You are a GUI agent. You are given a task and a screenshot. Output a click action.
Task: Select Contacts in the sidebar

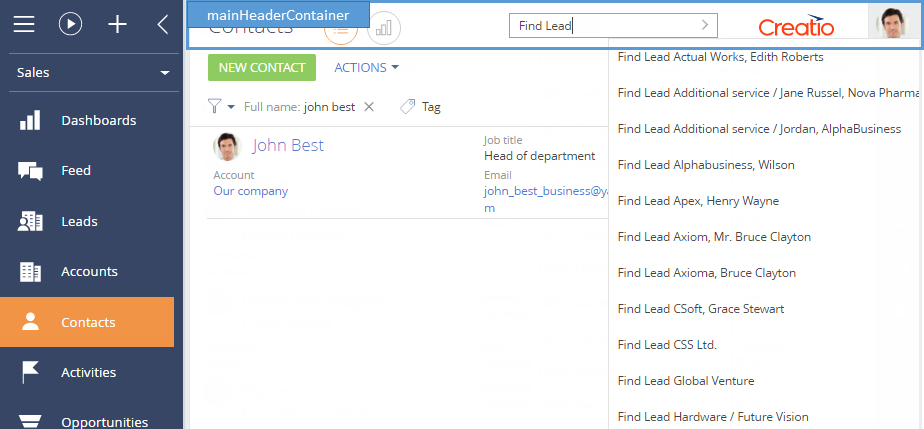(x=87, y=322)
